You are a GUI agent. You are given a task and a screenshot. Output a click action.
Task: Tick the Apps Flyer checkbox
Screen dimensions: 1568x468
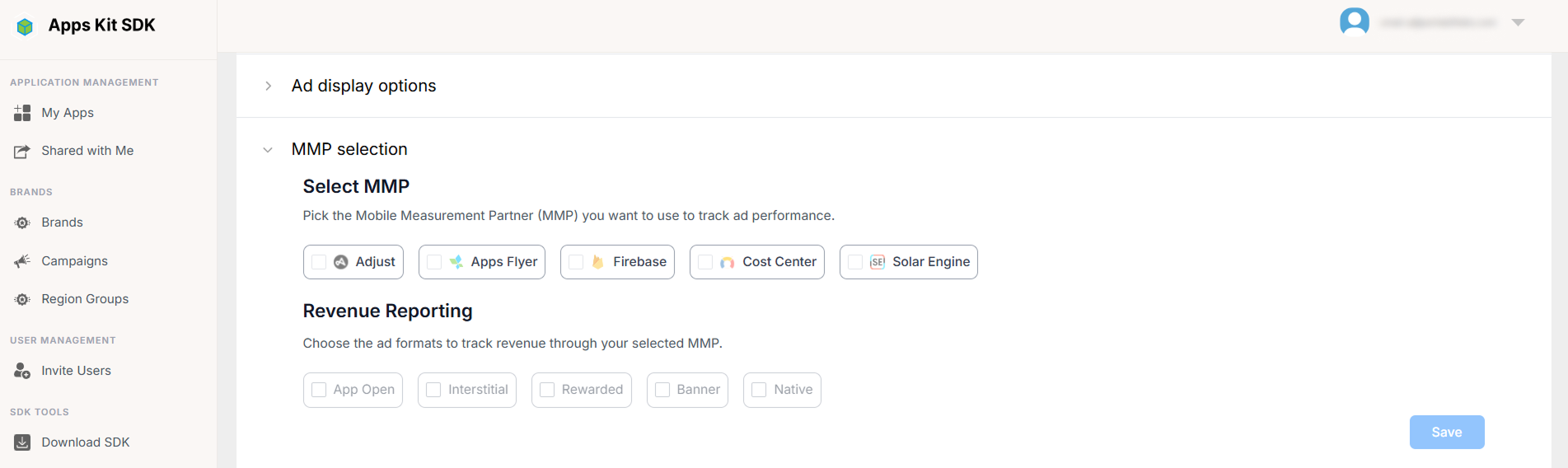point(434,262)
